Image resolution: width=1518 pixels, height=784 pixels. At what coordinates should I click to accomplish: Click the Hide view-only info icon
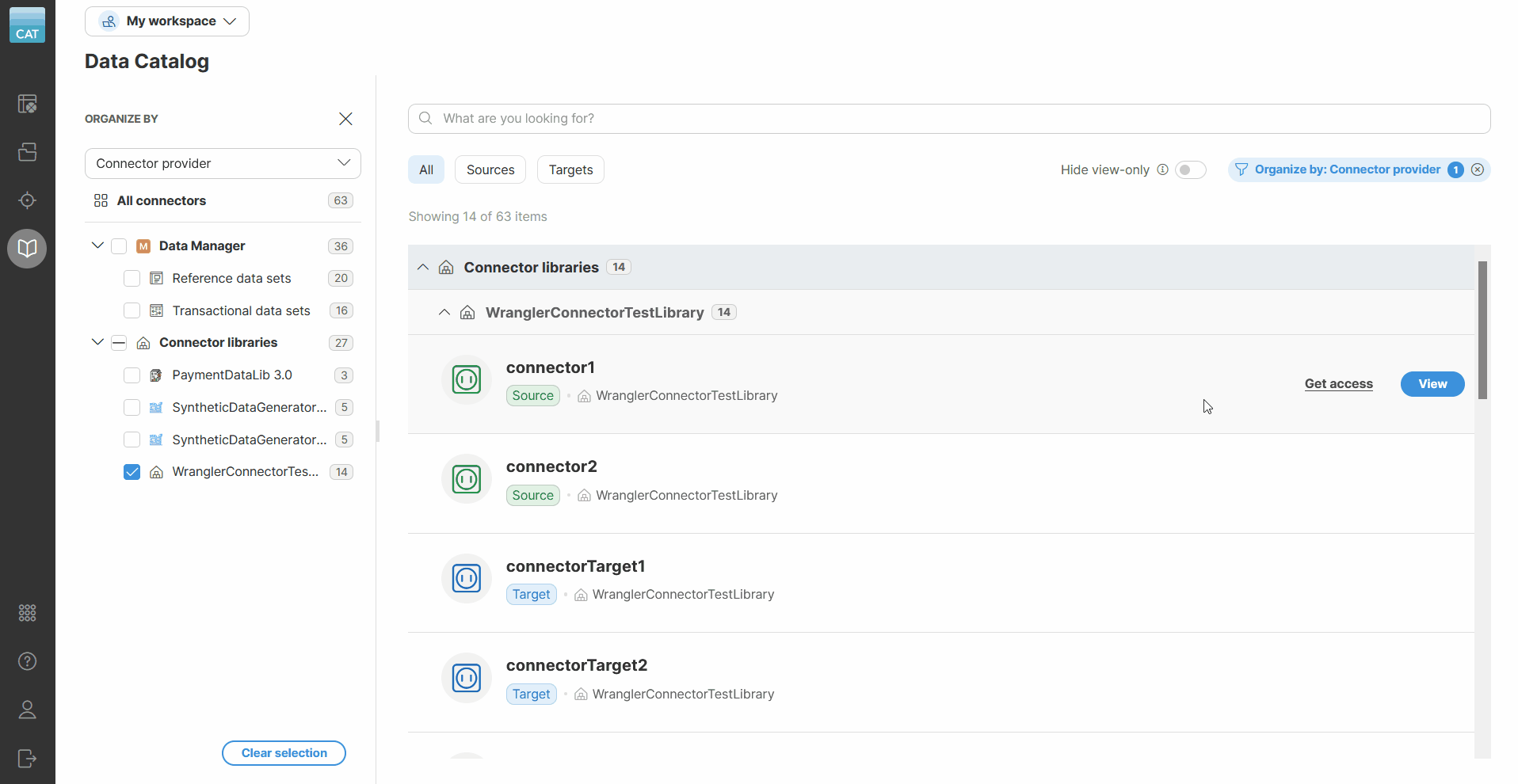click(1162, 169)
